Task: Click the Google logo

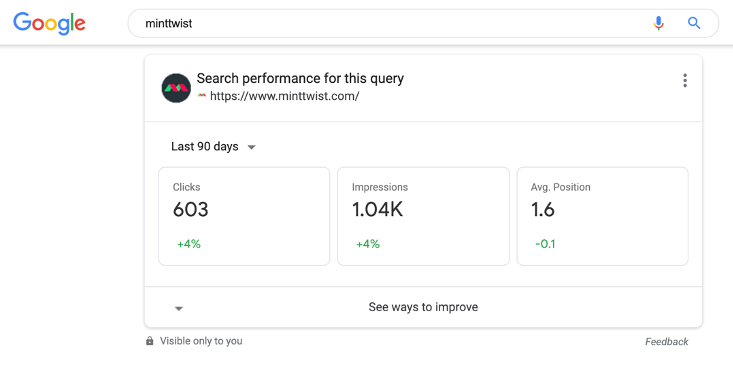Action: [49, 23]
